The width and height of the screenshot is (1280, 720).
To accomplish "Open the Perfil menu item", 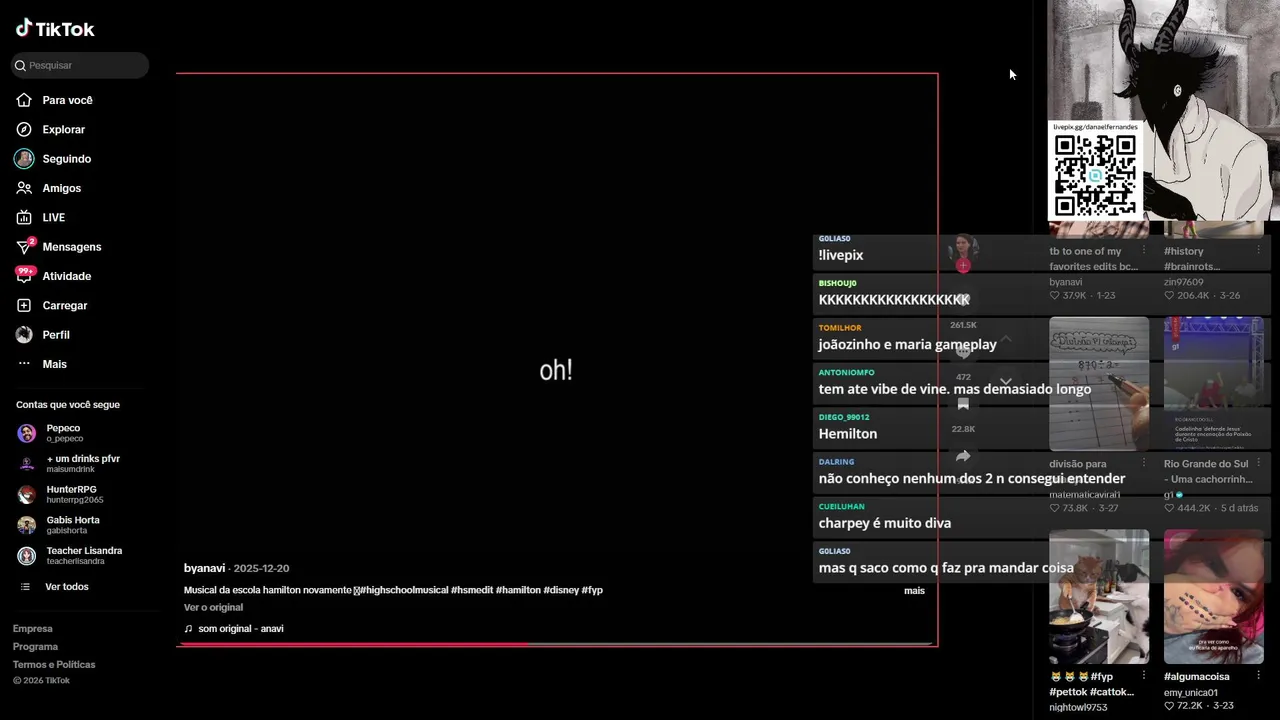I will tap(56, 335).
